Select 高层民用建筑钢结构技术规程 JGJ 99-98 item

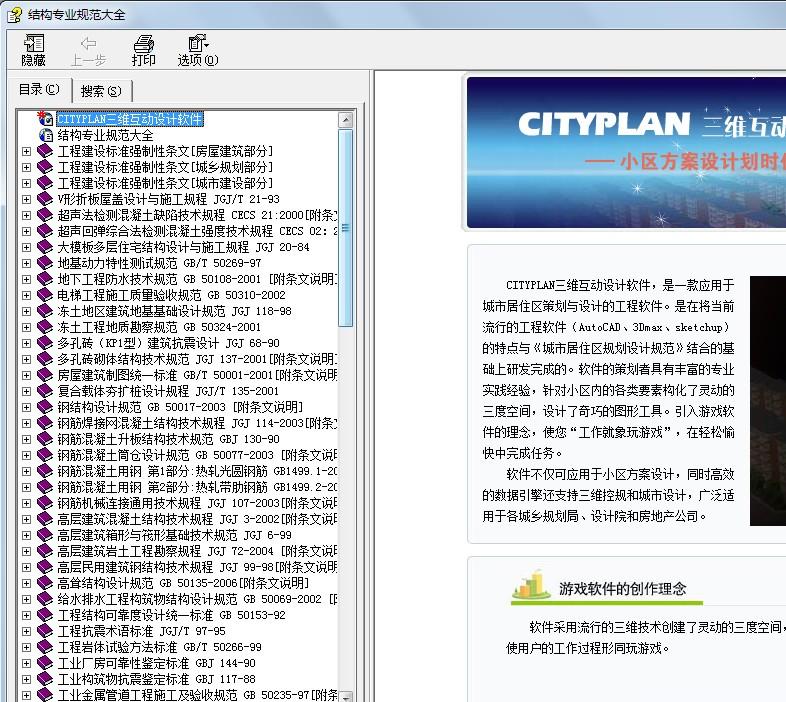(x=197, y=567)
